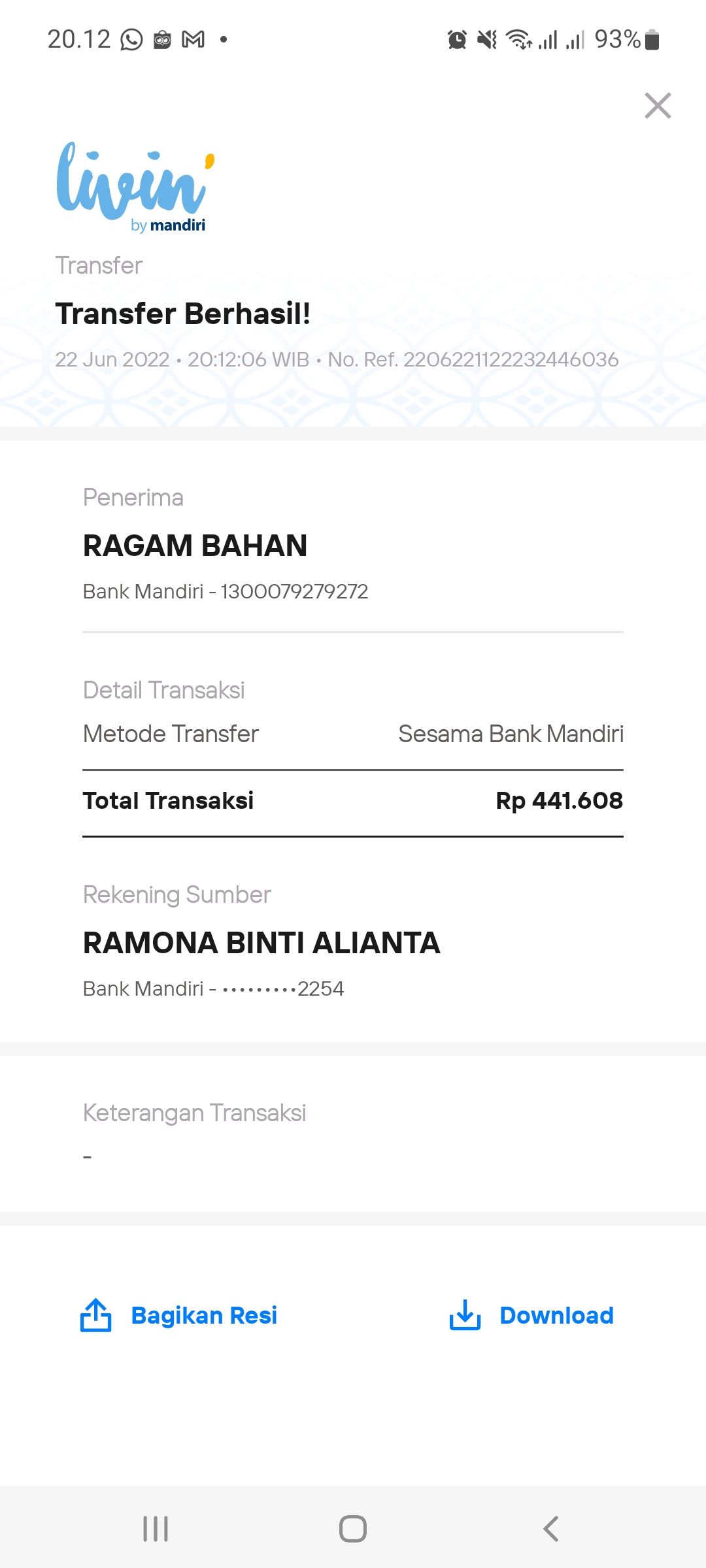Image resolution: width=706 pixels, height=1568 pixels.
Task: Tap the alarm clock status icon
Action: (x=457, y=40)
